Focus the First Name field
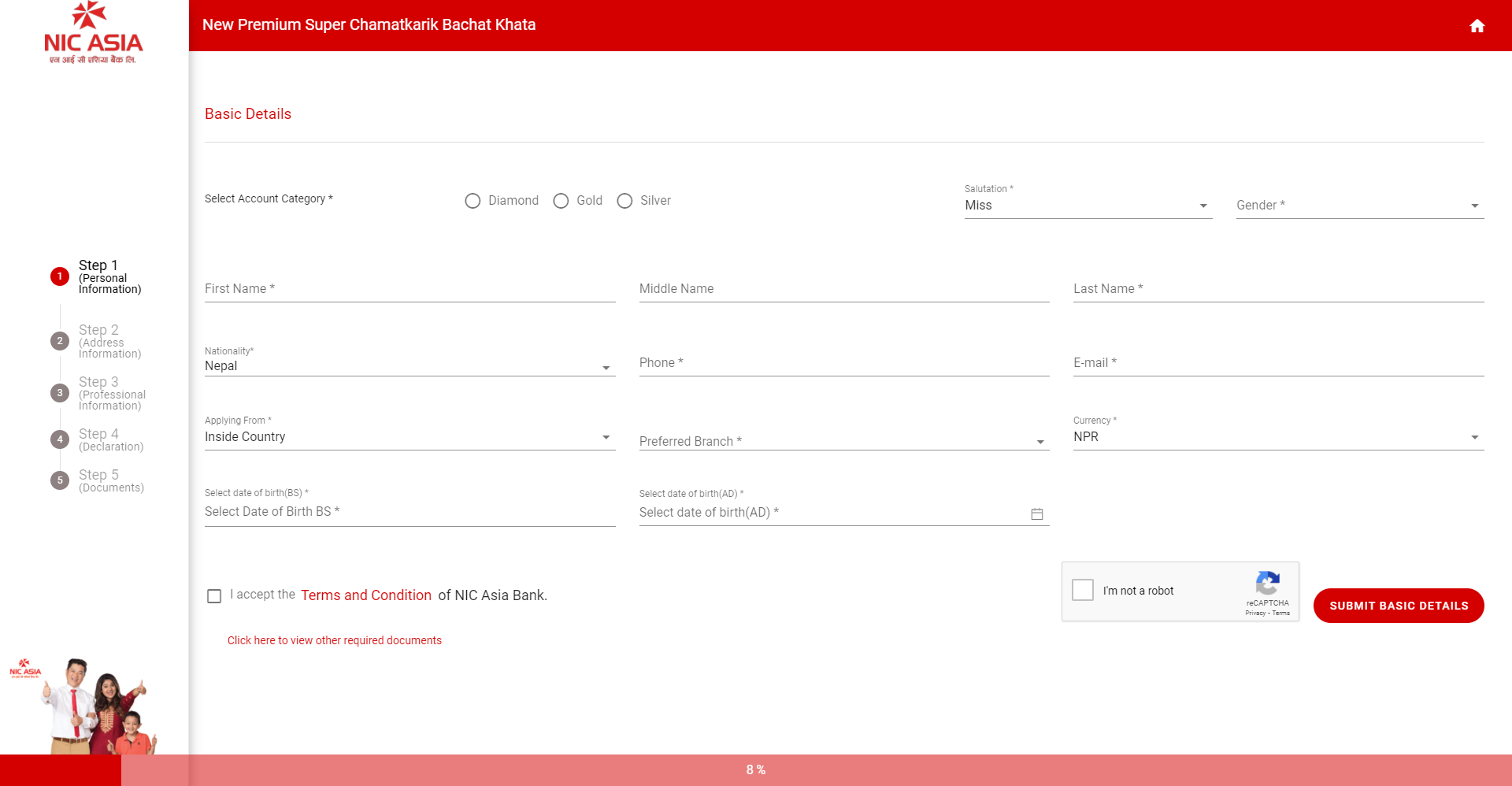This screenshot has width=1512, height=786. [x=409, y=288]
